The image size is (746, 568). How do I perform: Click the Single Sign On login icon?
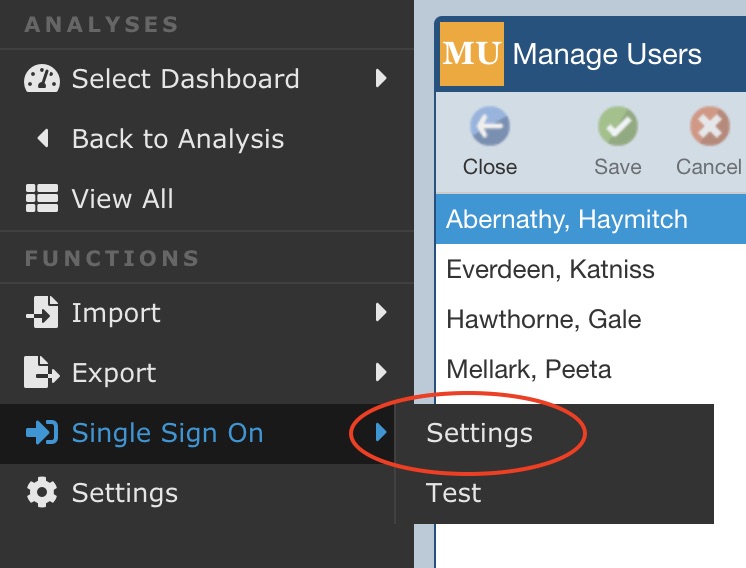click(42, 432)
